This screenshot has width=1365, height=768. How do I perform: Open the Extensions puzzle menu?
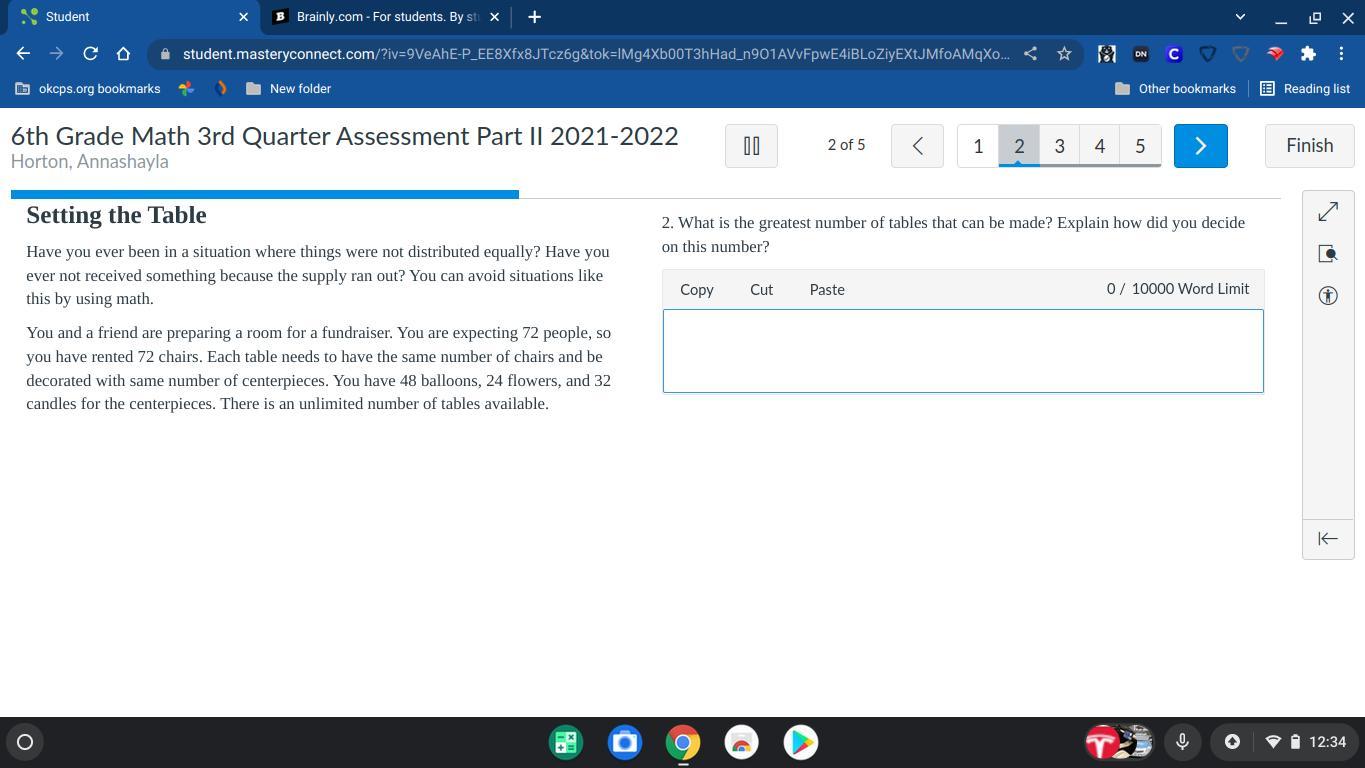[1308, 54]
